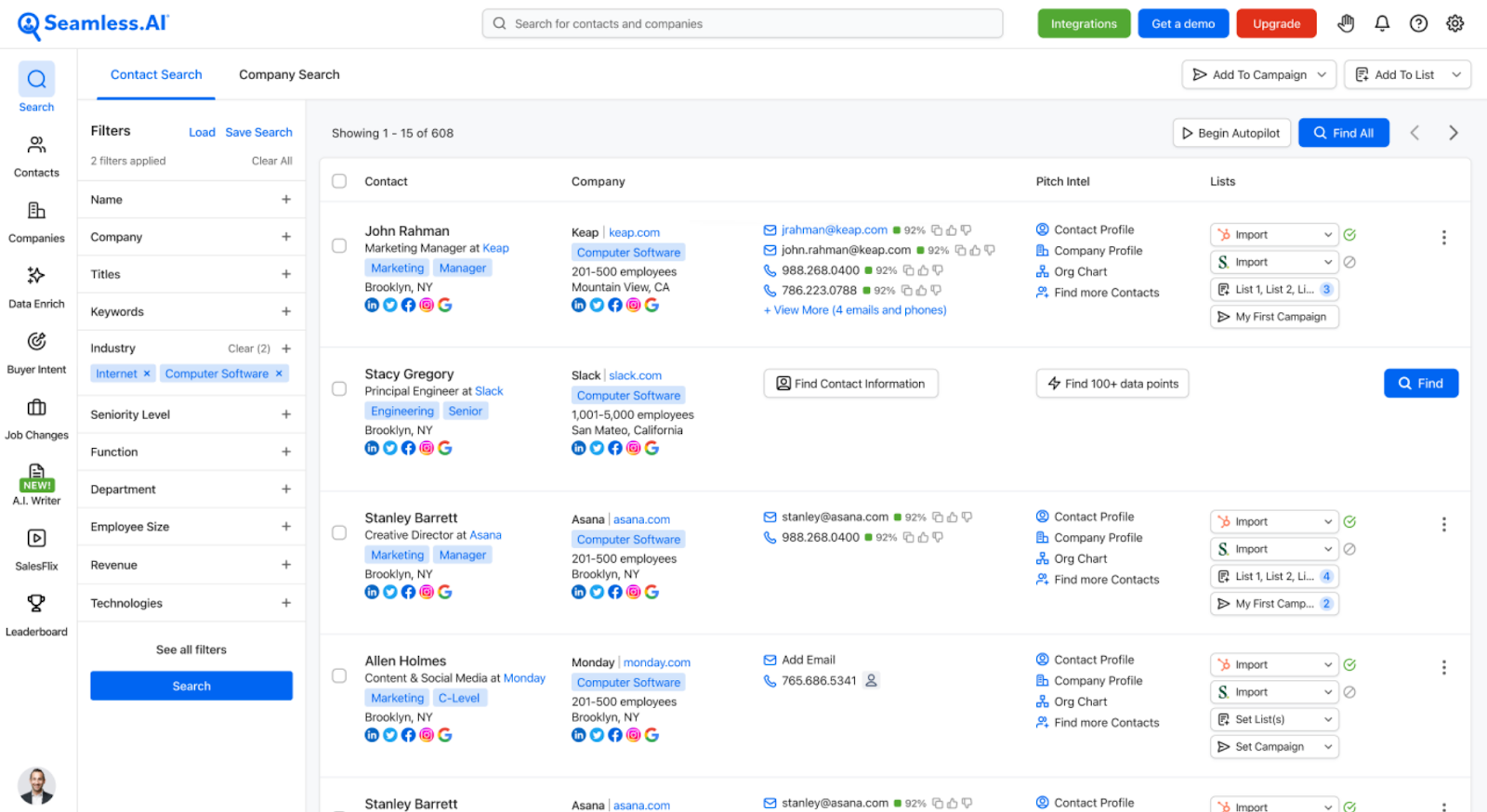
Task: Switch to Company Search tab
Action: click(x=289, y=74)
